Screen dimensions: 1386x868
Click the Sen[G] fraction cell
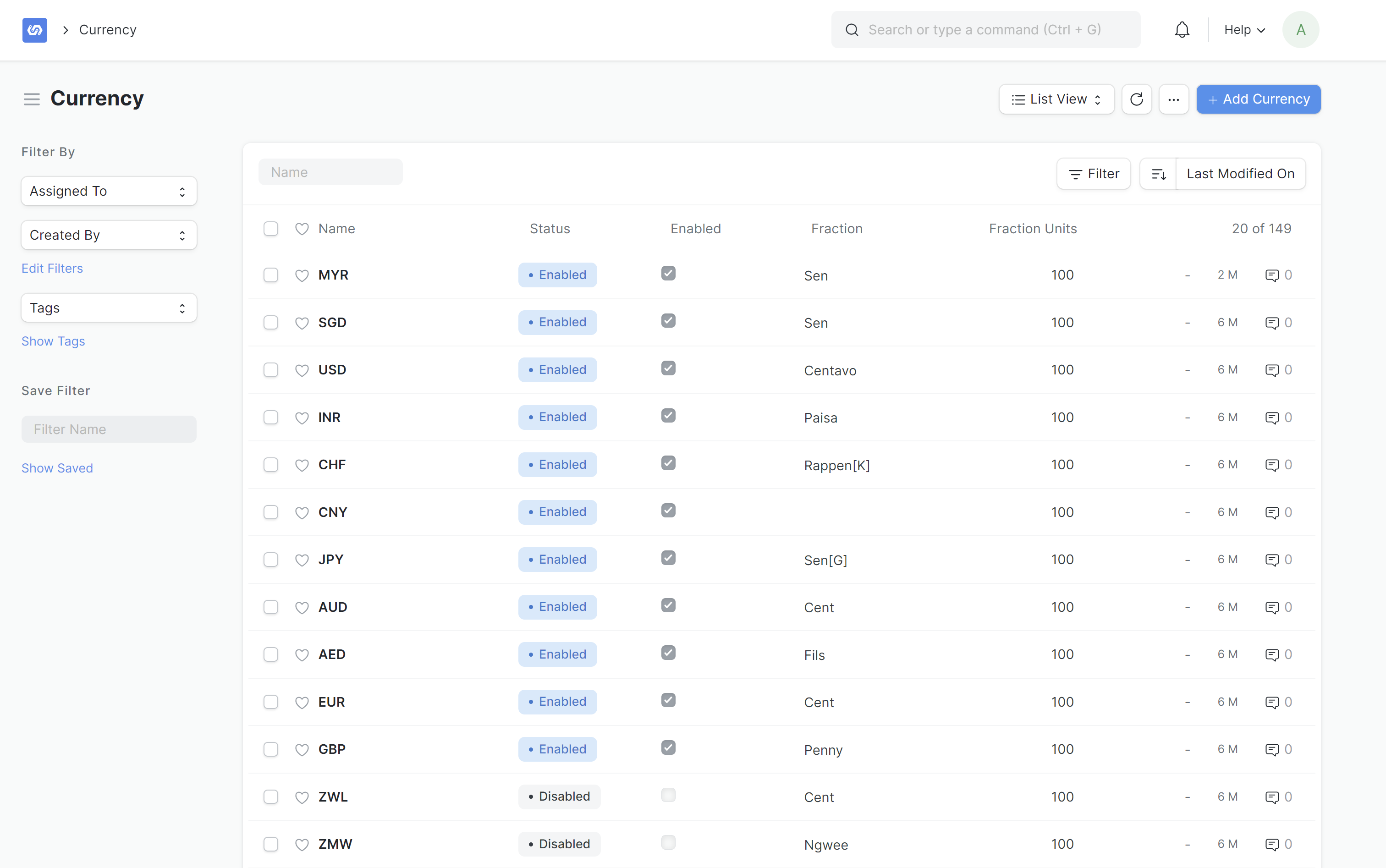(825, 560)
